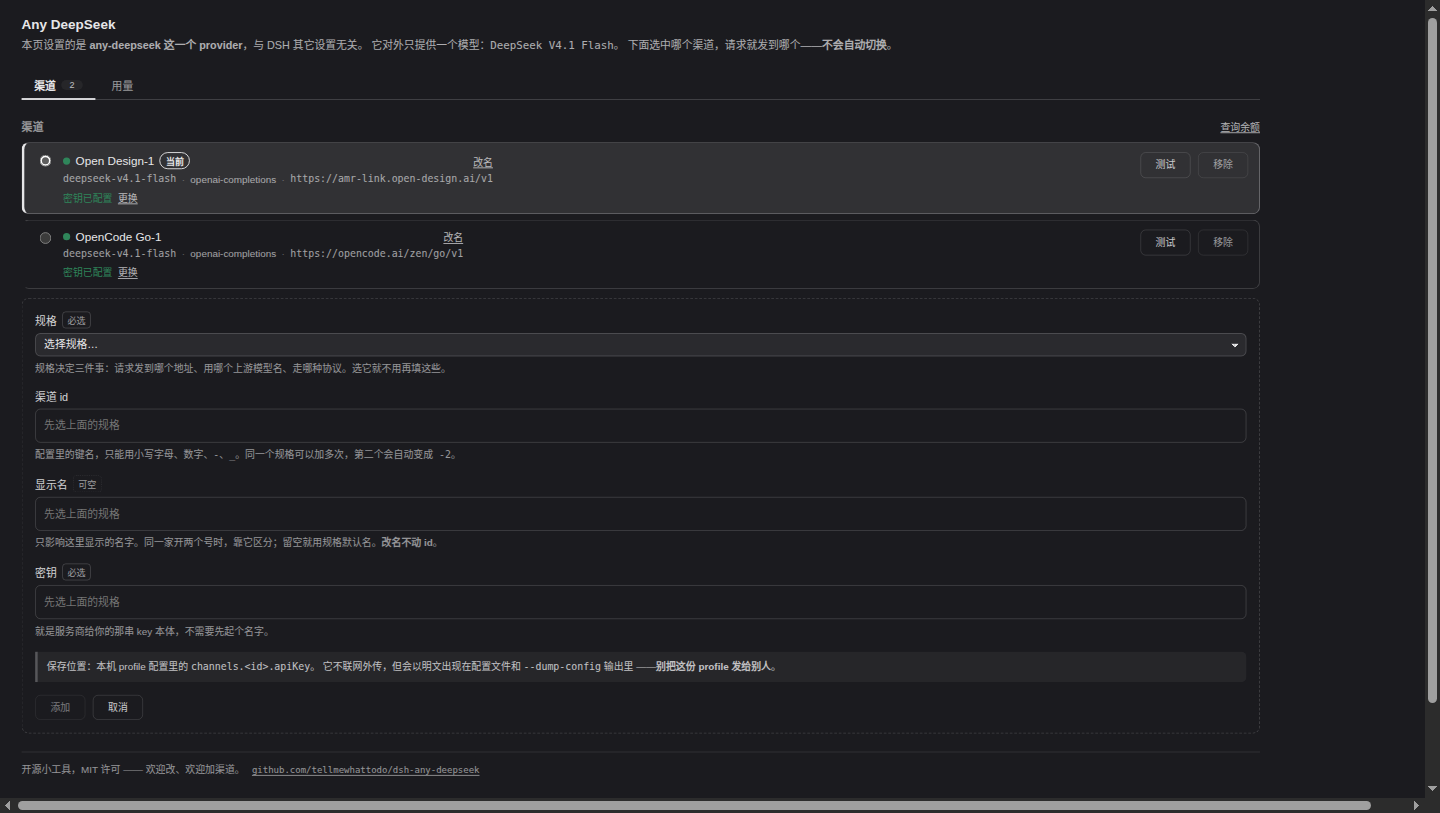Focus the 渠道 id input field
The height and width of the screenshot is (813, 1440).
pyautogui.click(x=640, y=425)
